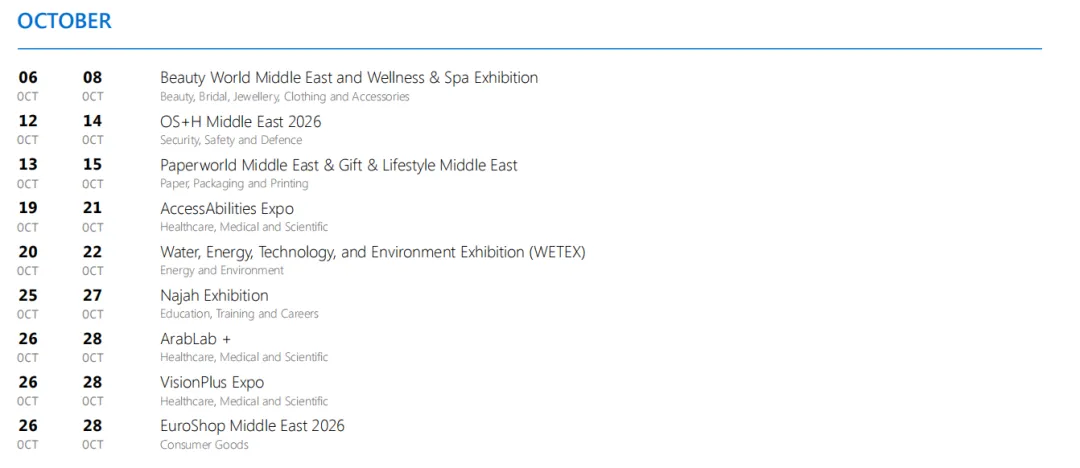Select Paperworld Middle East & Gift & Lifestyle
Screen dimensions: 1080x468
(338, 165)
